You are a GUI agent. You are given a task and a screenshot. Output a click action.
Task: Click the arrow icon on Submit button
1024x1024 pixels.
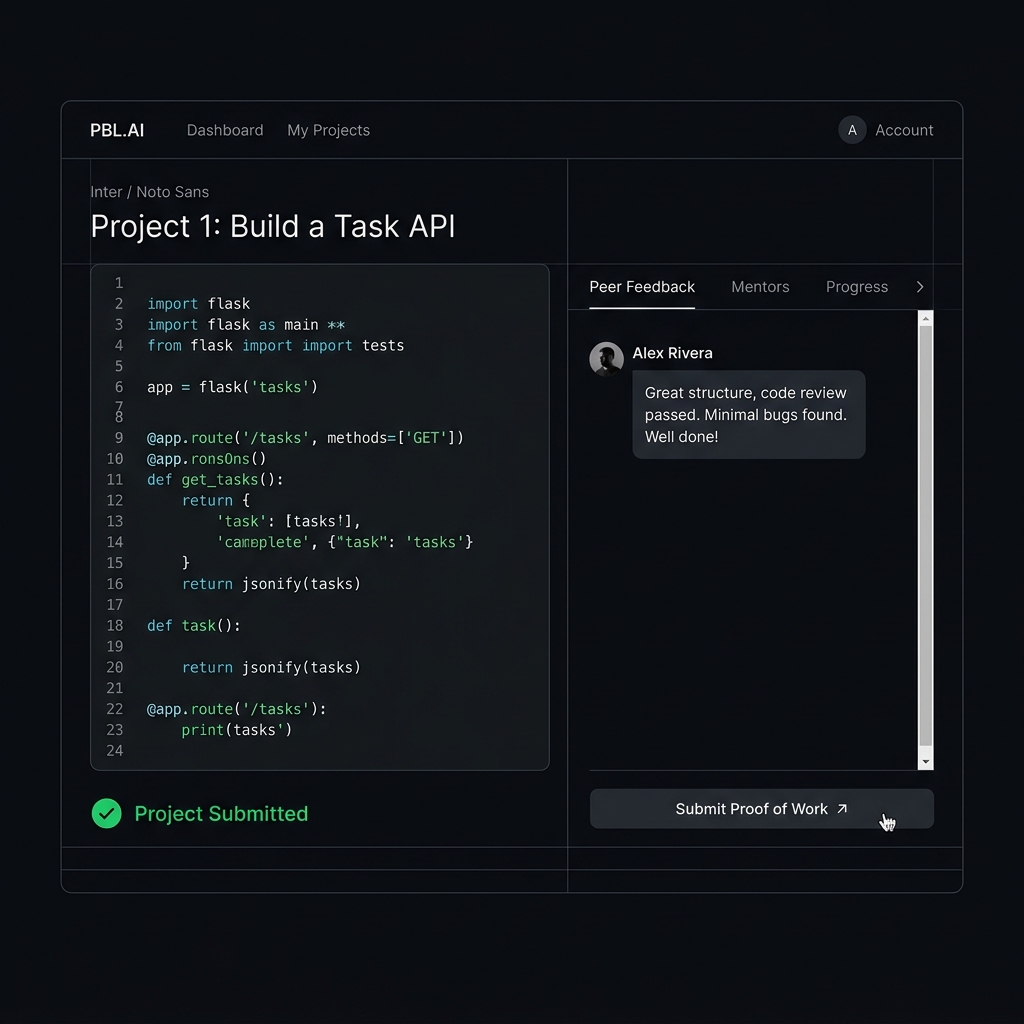click(842, 808)
